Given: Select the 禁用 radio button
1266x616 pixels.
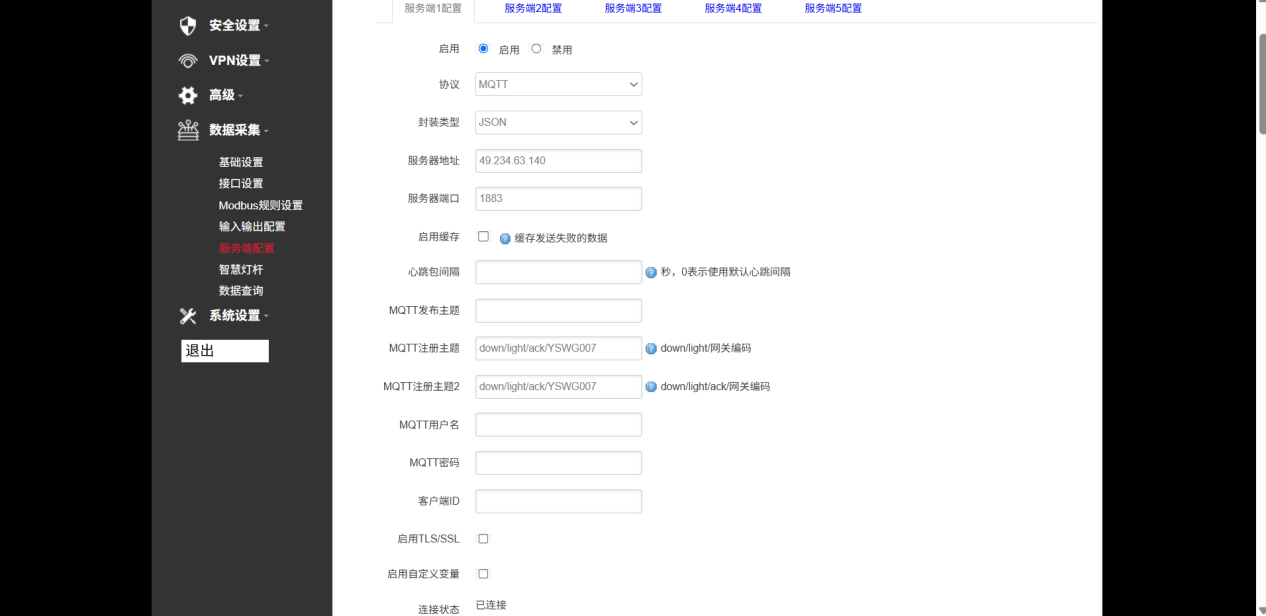Looking at the screenshot, I should point(535,47).
